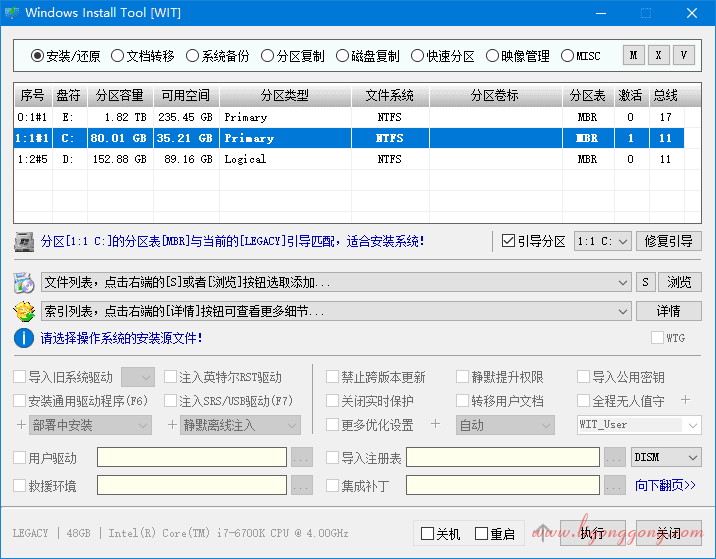This screenshot has height=559, width=716.
Task: Click the blue info icon
Action: 24,338
